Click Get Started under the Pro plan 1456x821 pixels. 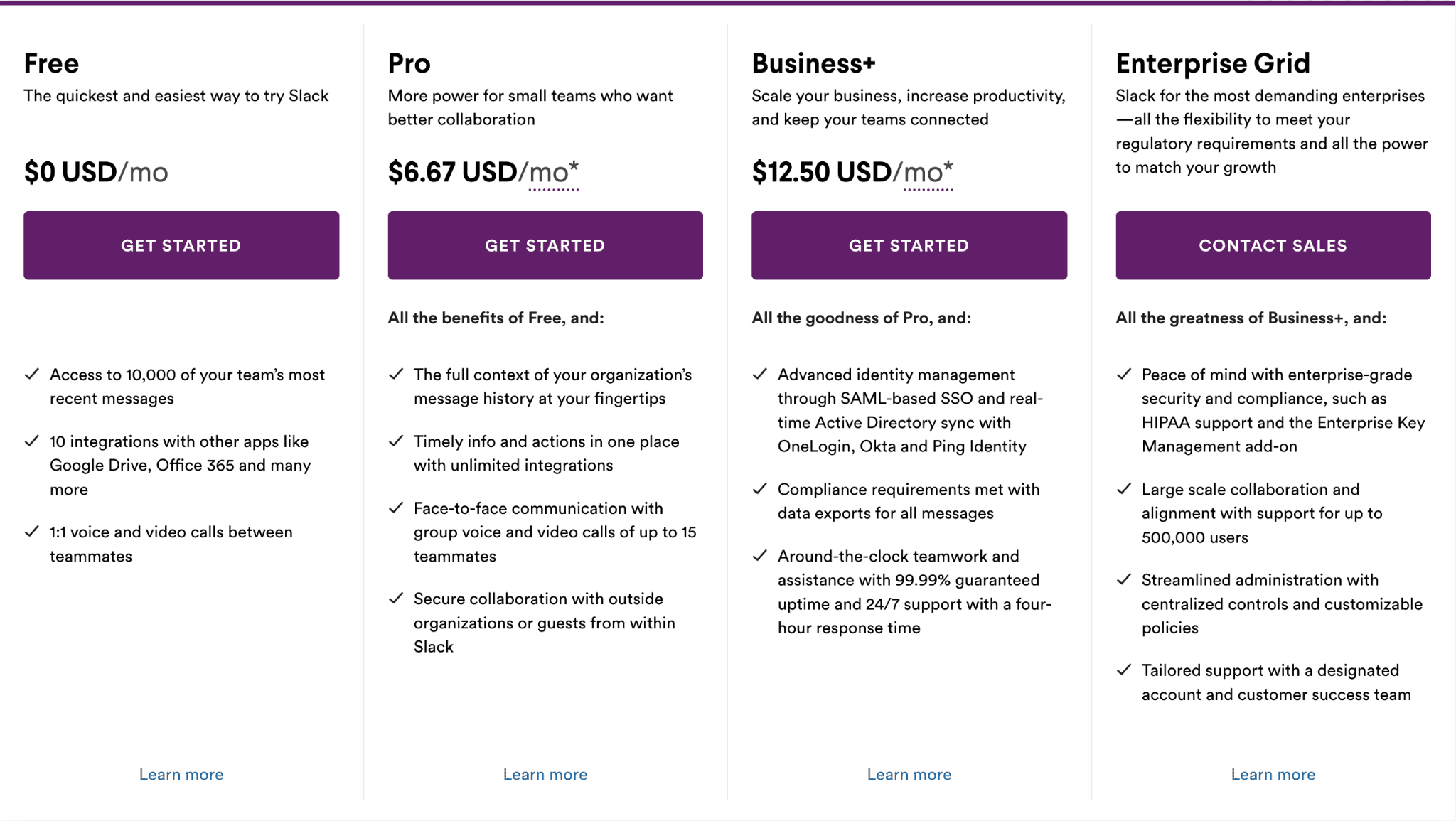545,245
